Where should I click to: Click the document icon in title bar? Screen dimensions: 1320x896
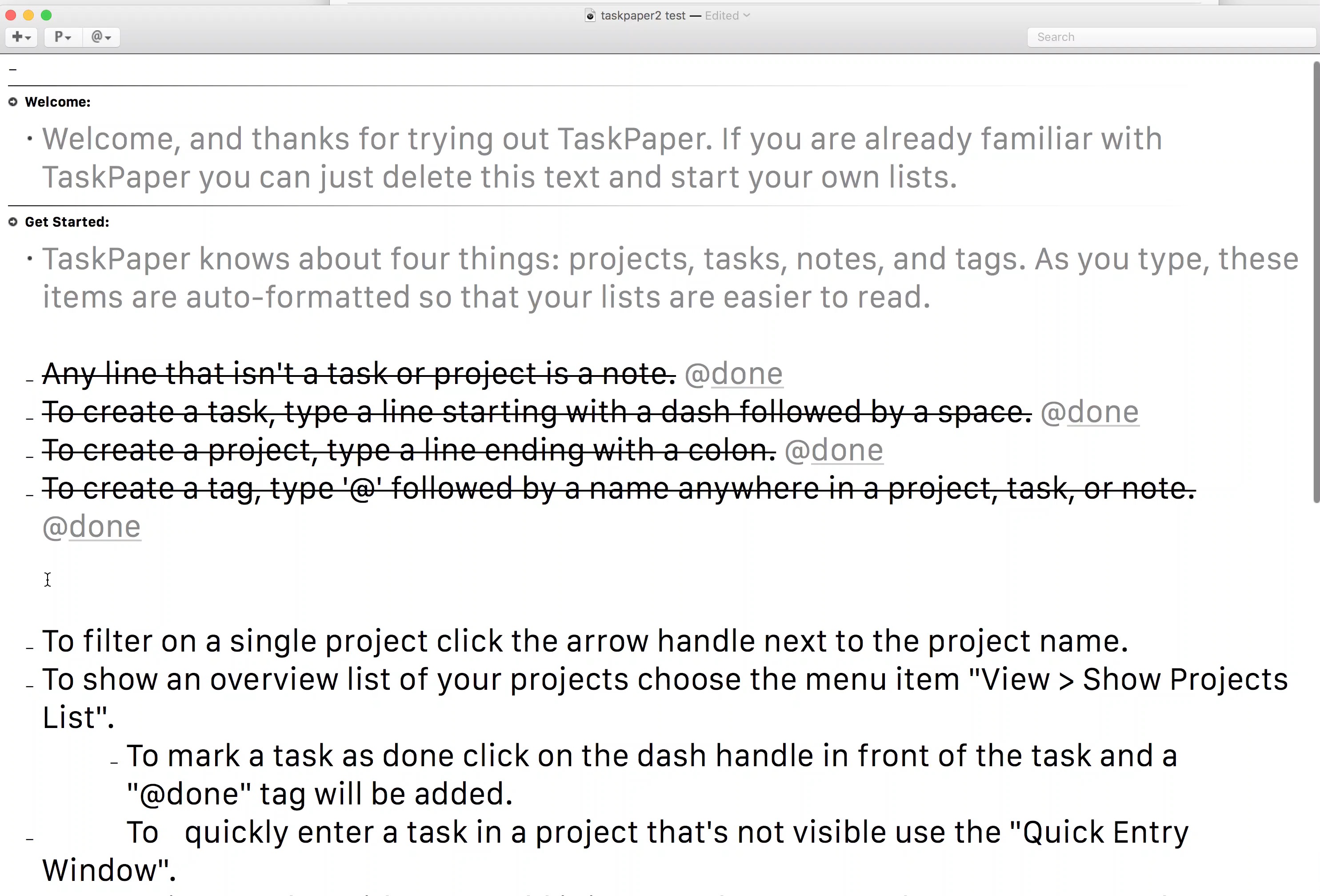(590, 16)
